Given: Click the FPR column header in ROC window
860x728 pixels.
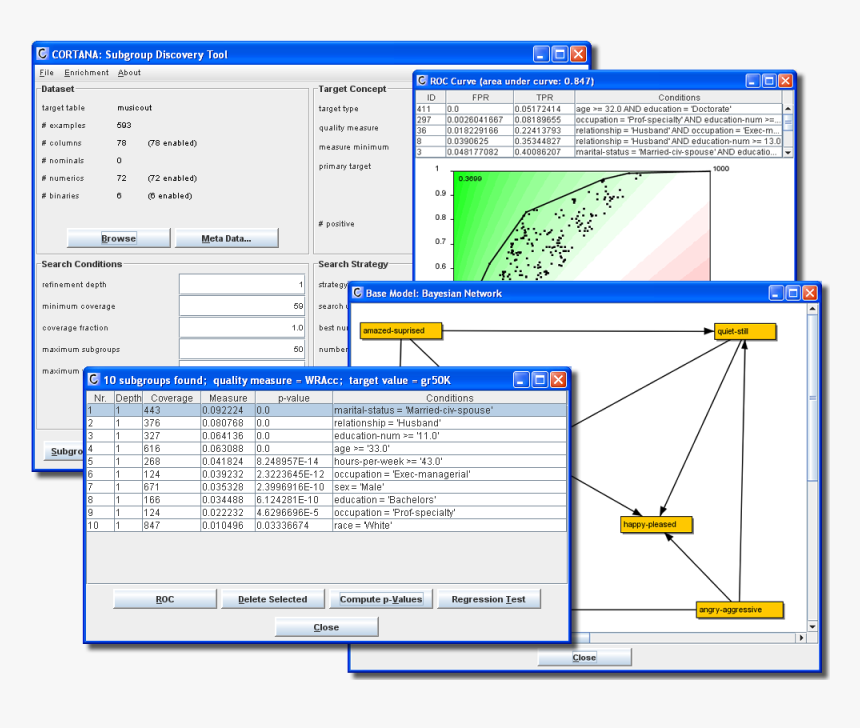Looking at the screenshot, I should pos(480,97).
